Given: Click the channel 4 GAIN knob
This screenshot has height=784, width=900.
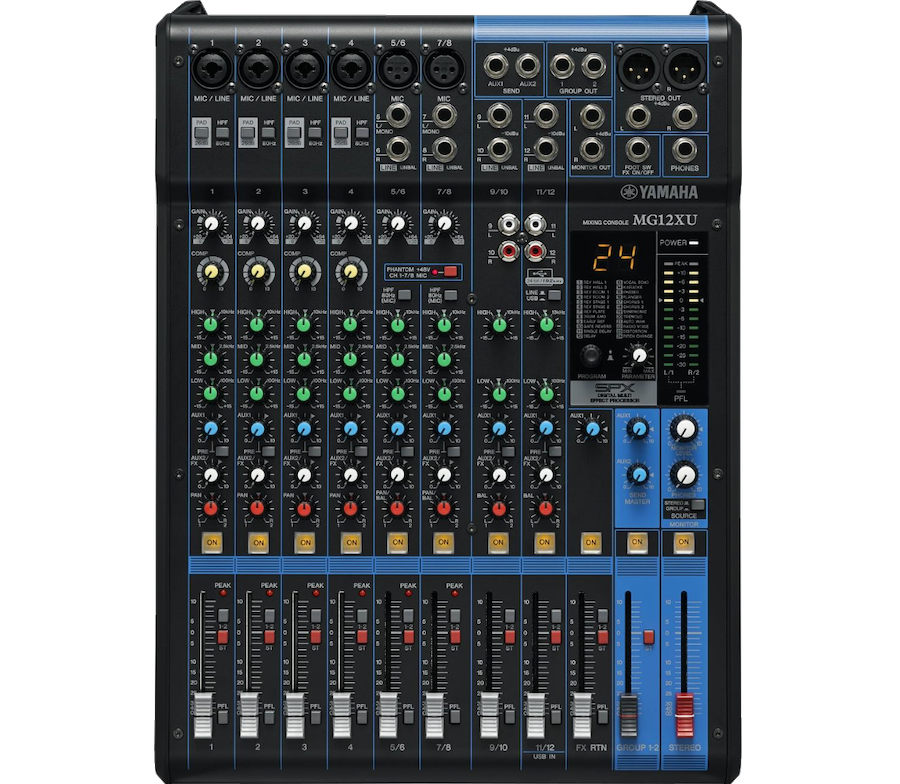Looking at the screenshot, I should (x=351, y=223).
